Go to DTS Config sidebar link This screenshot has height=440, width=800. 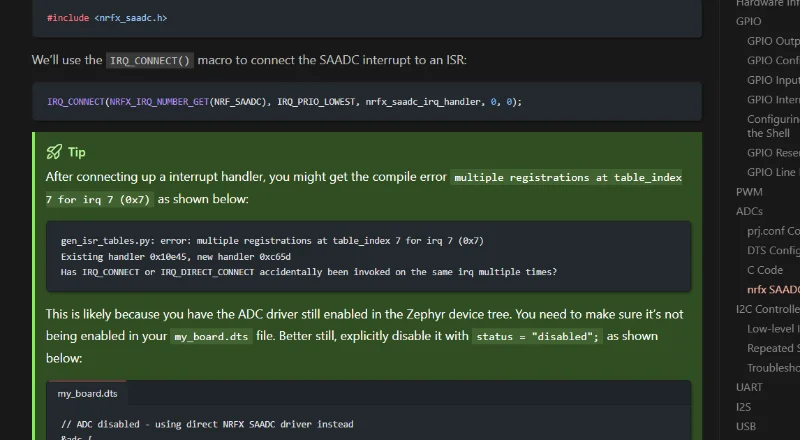pyautogui.click(x=773, y=251)
